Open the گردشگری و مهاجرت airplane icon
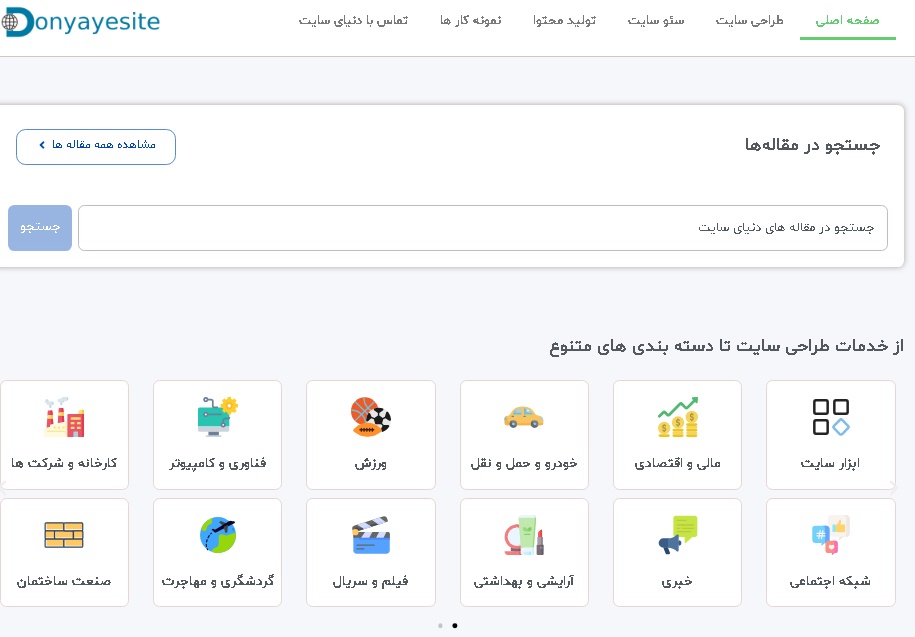This screenshot has width=915, height=637. pyautogui.click(x=217, y=535)
